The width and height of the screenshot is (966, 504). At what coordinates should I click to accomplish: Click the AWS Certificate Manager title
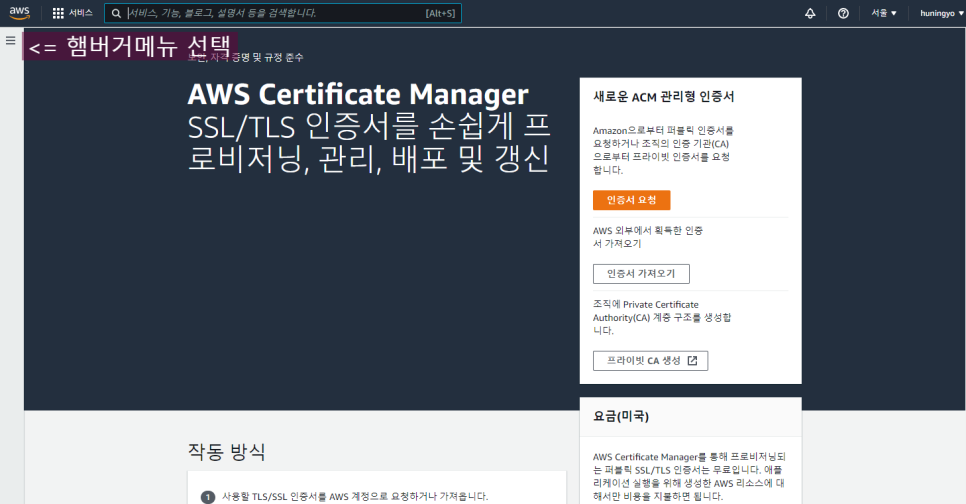pyautogui.click(x=358, y=94)
